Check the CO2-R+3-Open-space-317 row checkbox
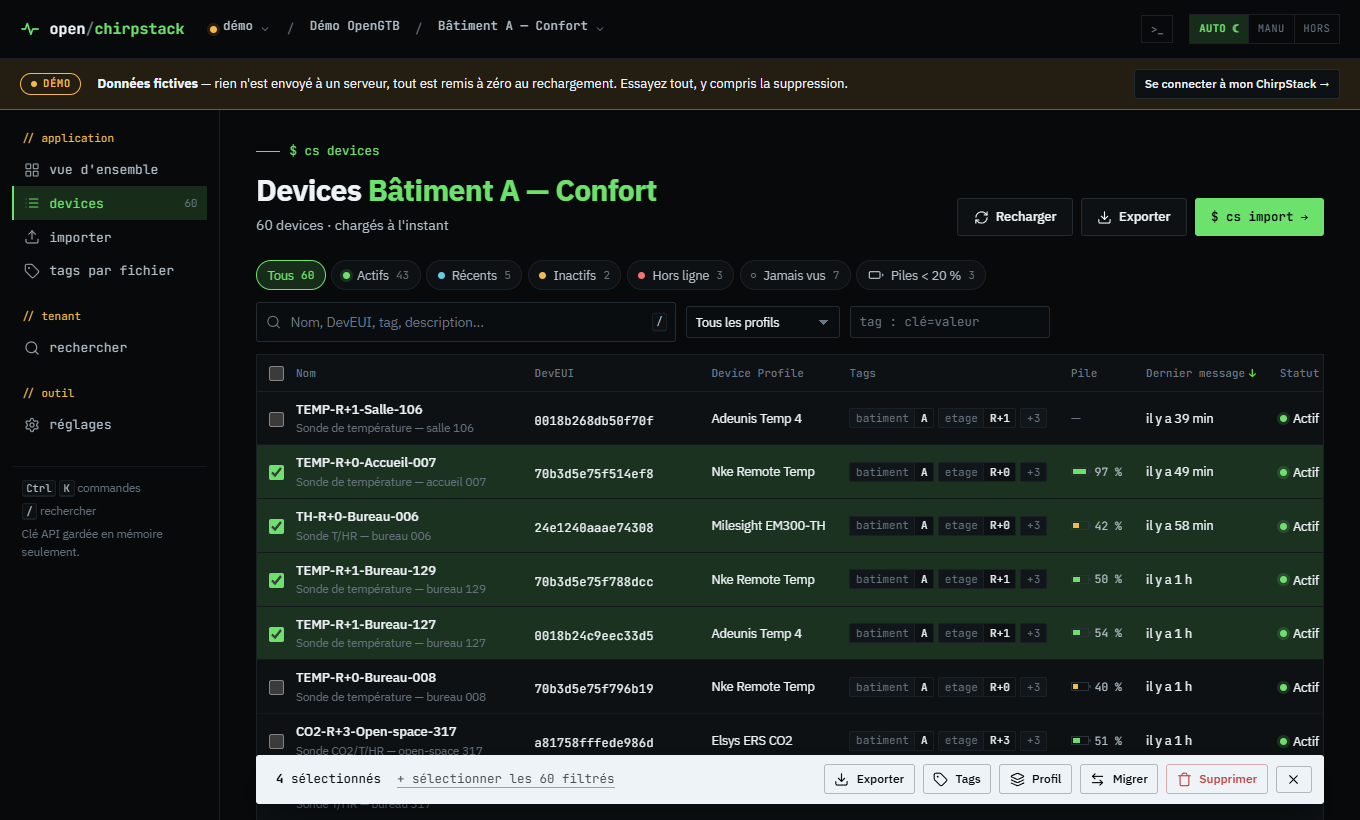The image size is (1360, 820). coord(276,741)
